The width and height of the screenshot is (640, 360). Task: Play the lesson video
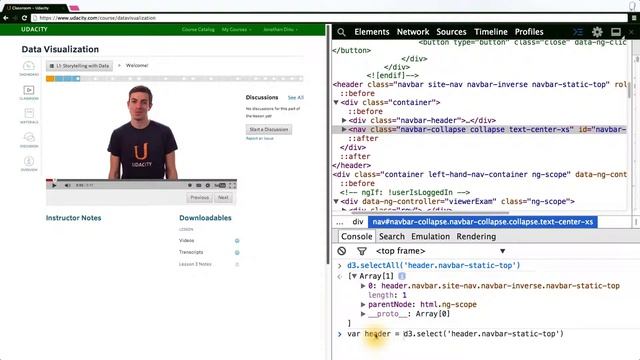[54, 185]
